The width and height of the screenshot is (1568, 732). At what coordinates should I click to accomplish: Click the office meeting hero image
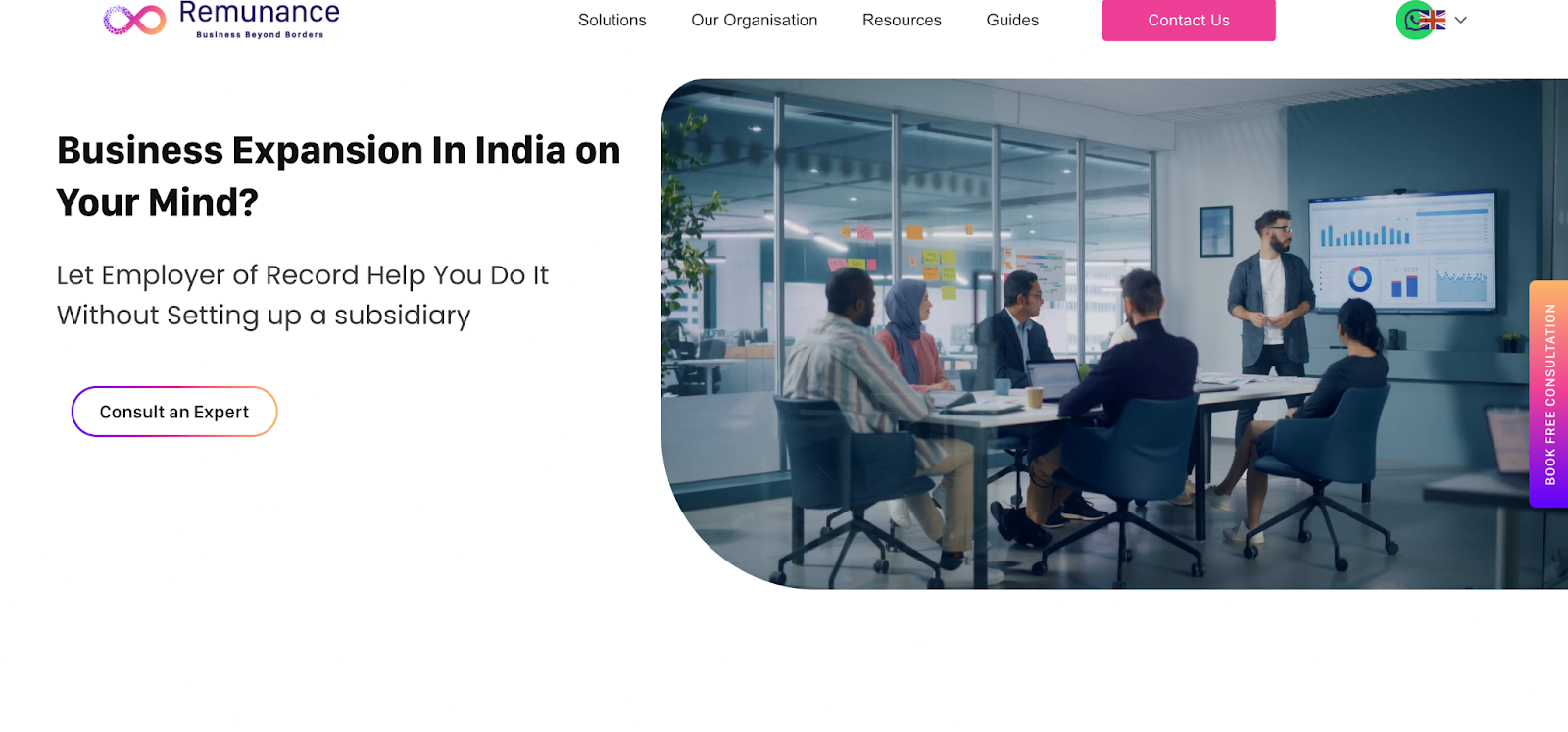click(x=1114, y=334)
